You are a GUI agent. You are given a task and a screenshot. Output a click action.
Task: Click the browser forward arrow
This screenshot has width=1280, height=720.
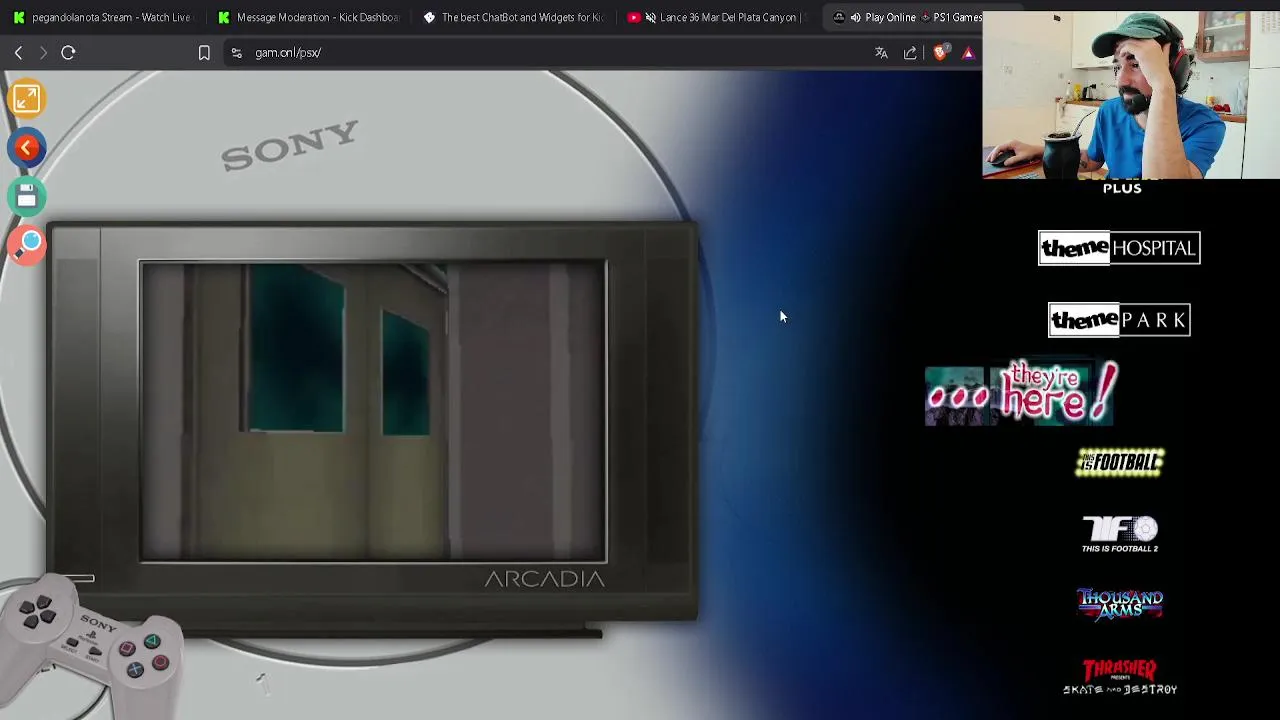(x=43, y=52)
